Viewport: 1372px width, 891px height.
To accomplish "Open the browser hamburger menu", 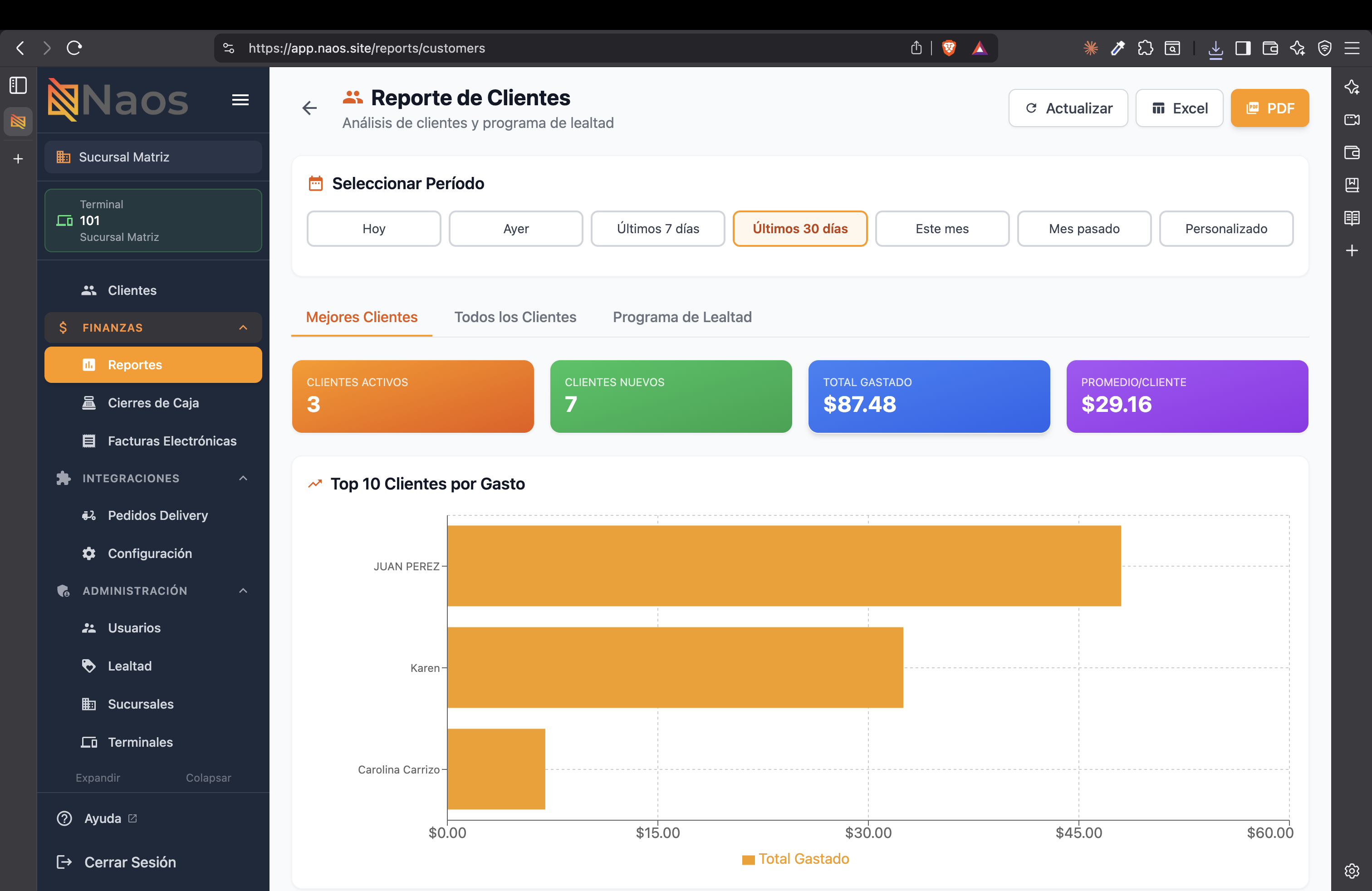I will 1352,48.
